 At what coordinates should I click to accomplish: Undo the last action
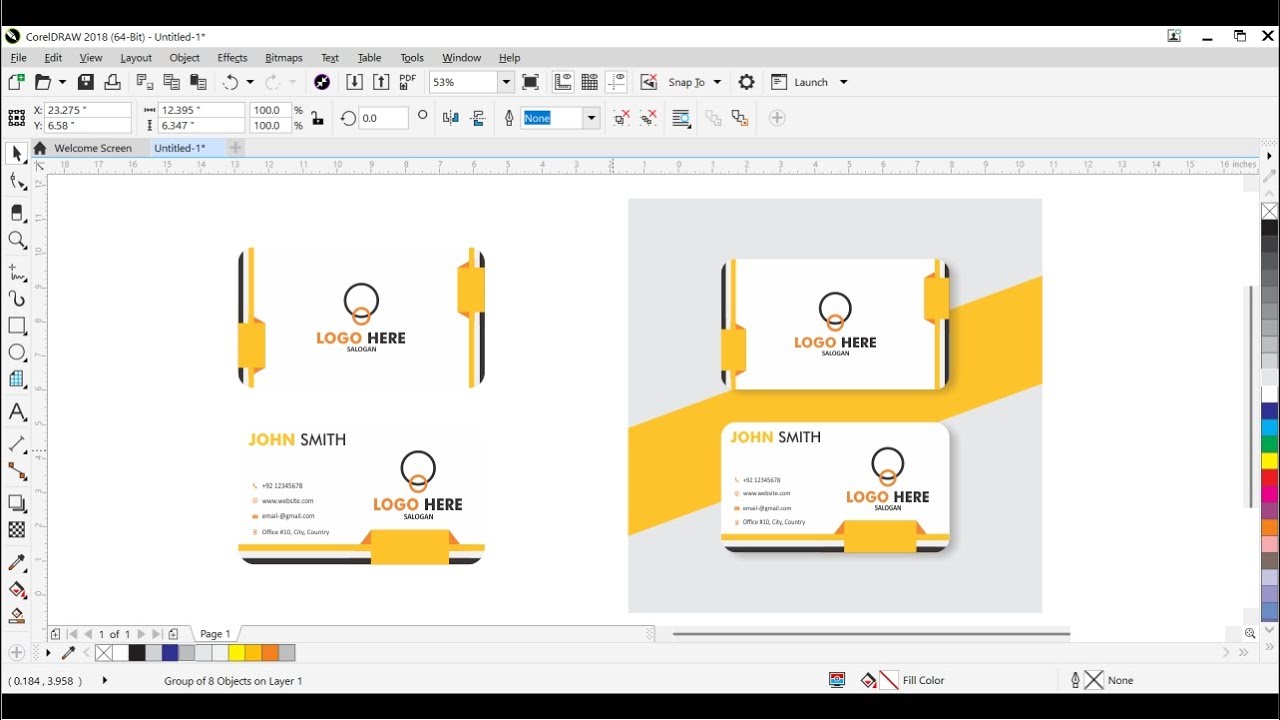[230, 82]
